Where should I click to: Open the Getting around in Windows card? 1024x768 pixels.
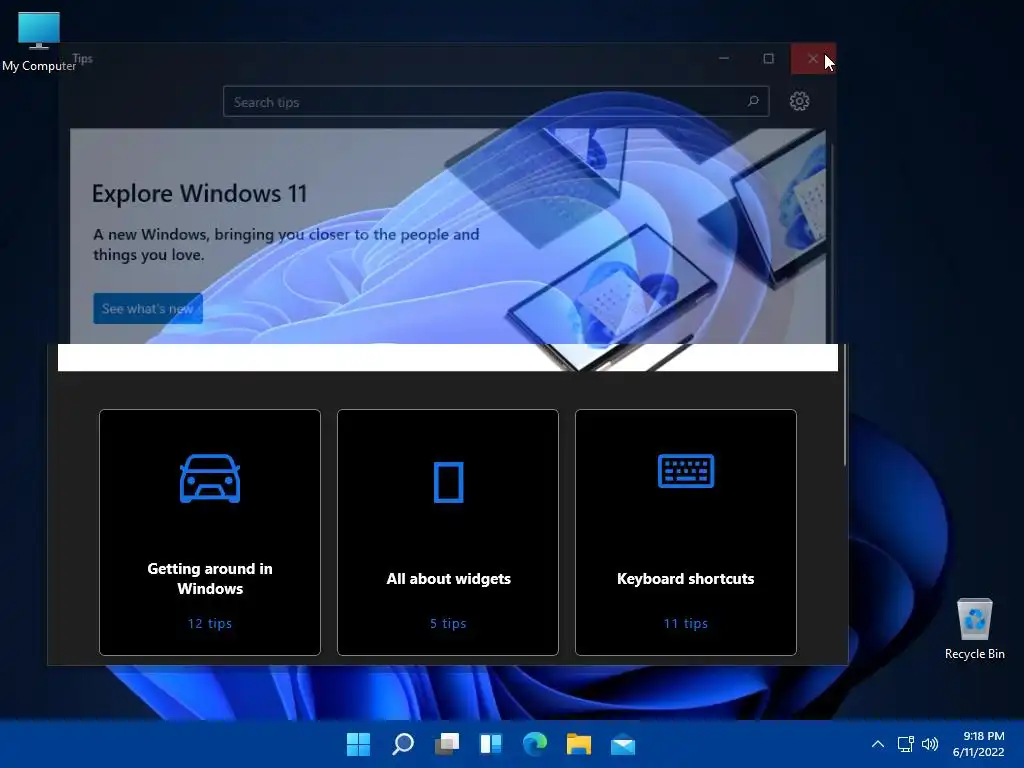(210, 532)
